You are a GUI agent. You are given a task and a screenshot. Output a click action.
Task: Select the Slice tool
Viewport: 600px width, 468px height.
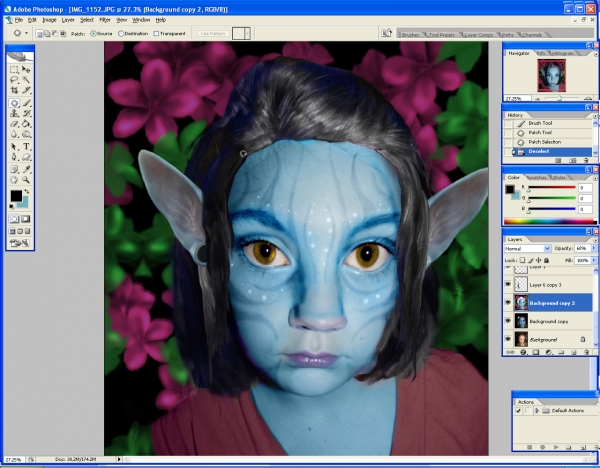coord(26,90)
